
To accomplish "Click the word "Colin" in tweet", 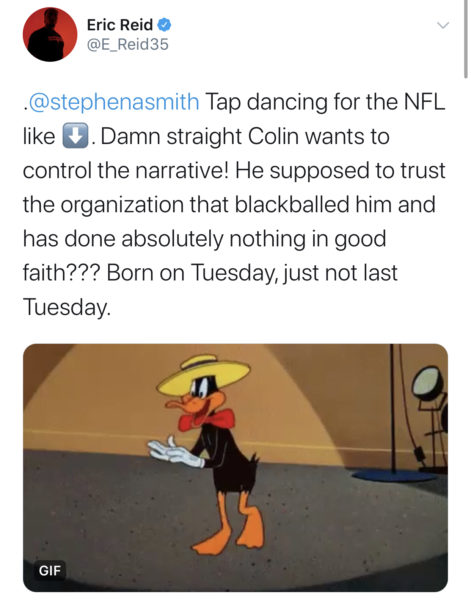I will tap(273, 136).
